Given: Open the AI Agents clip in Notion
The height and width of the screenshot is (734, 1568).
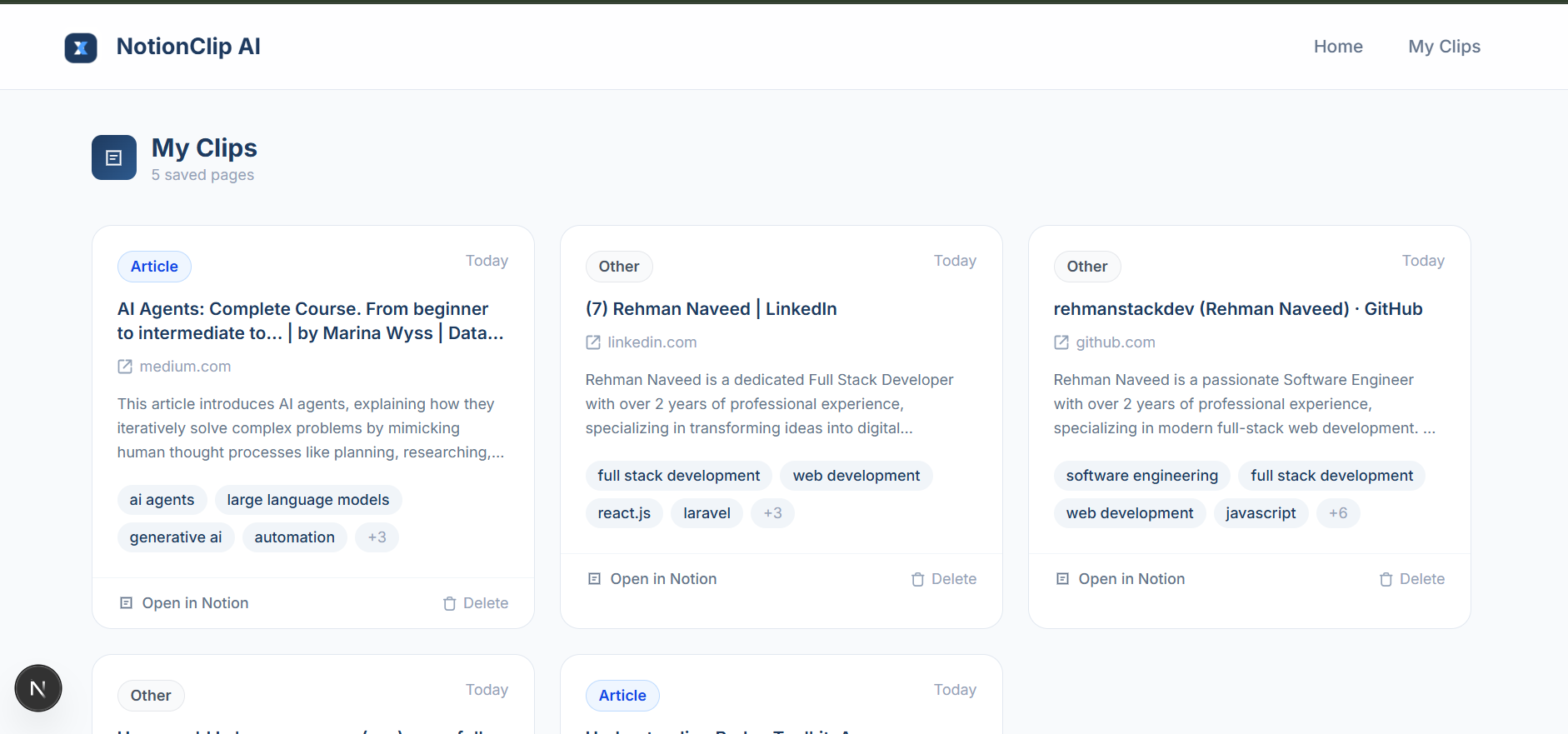Looking at the screenshot, I should (x=184, y=603).
